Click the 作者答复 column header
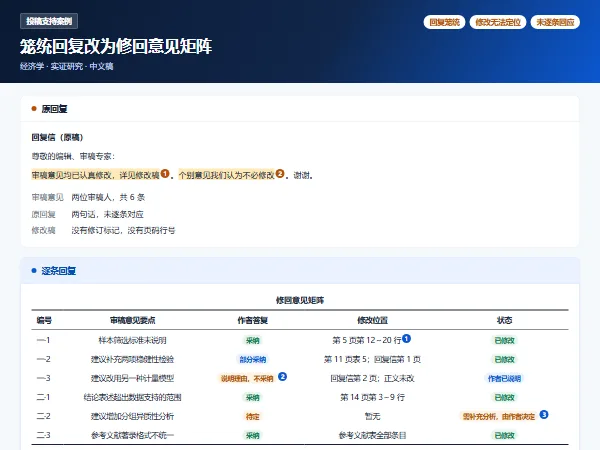Screen dimensions: 600x450 tap(253, 320)
